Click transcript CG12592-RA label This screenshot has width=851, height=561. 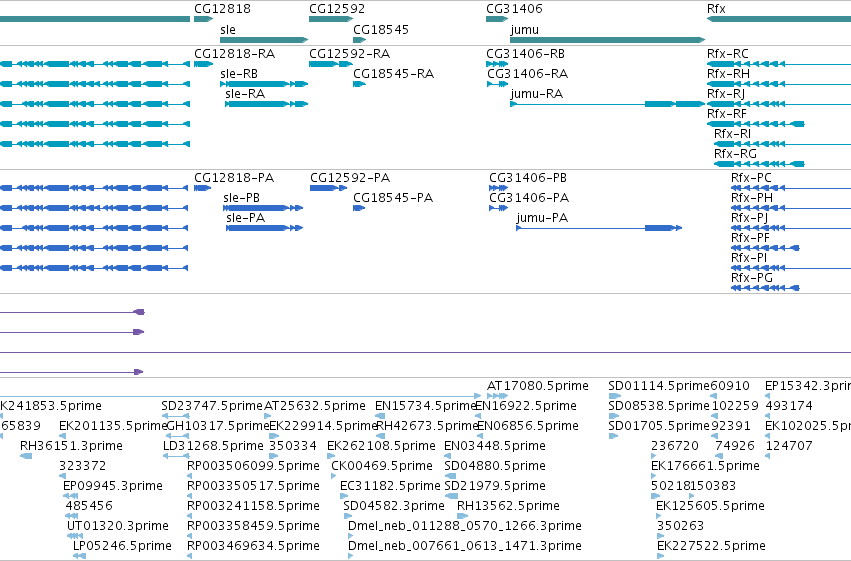pos(350,54)
